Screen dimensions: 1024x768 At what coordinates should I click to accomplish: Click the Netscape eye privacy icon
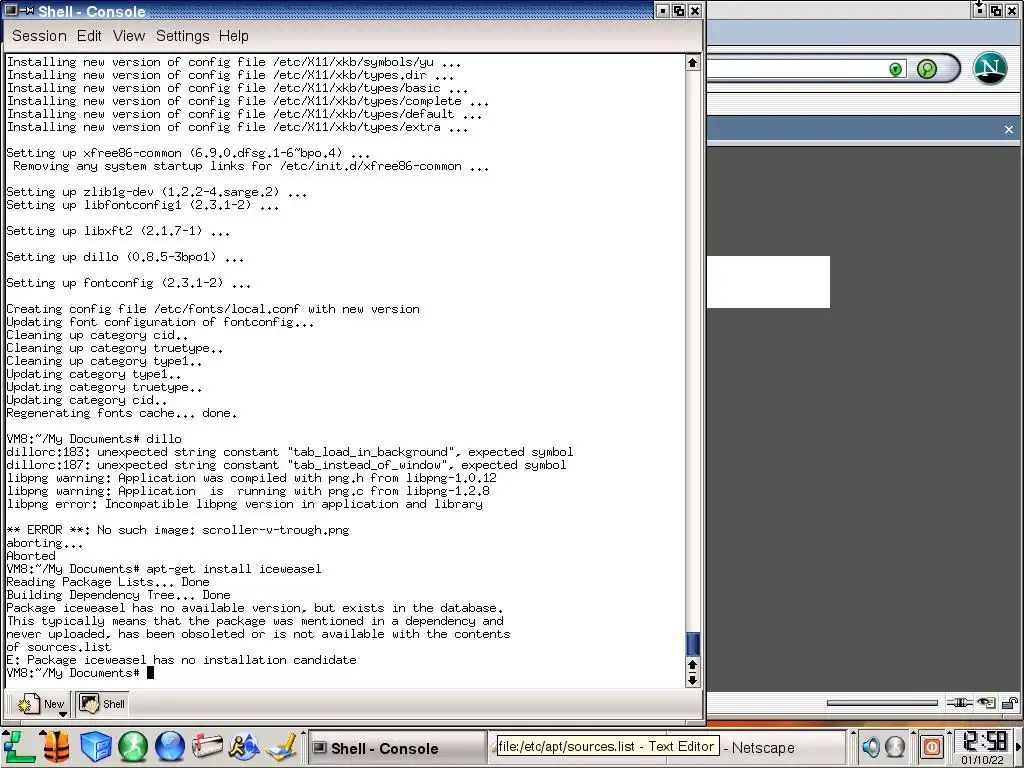point(986,703)
